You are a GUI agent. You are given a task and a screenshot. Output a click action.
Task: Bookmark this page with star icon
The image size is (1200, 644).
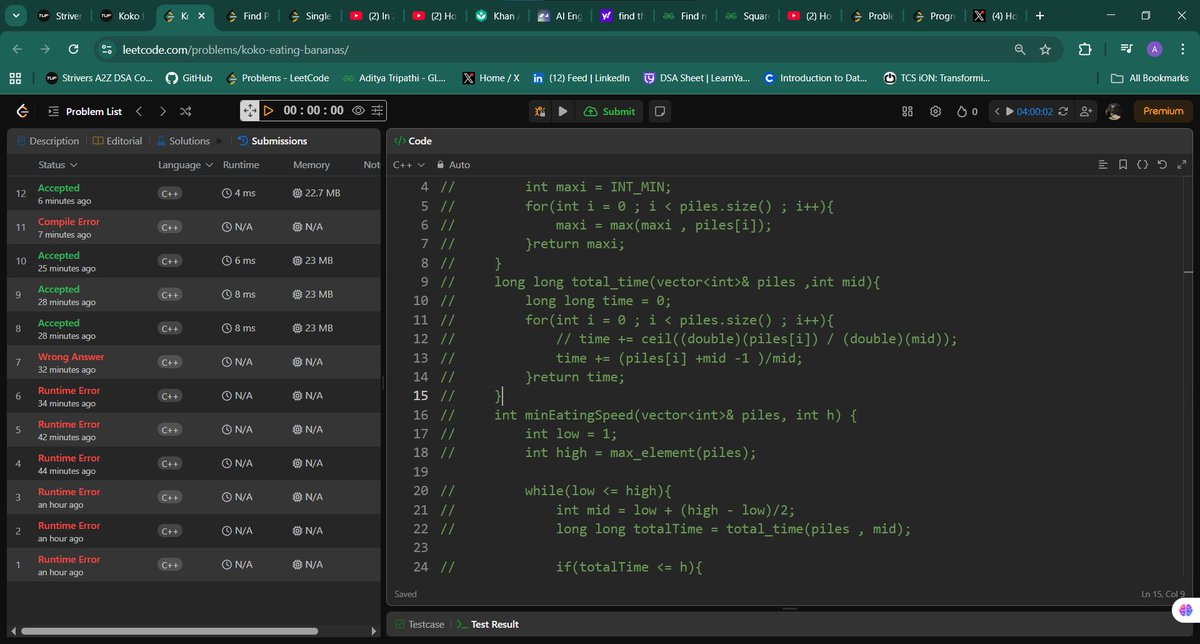(1045, 49)
